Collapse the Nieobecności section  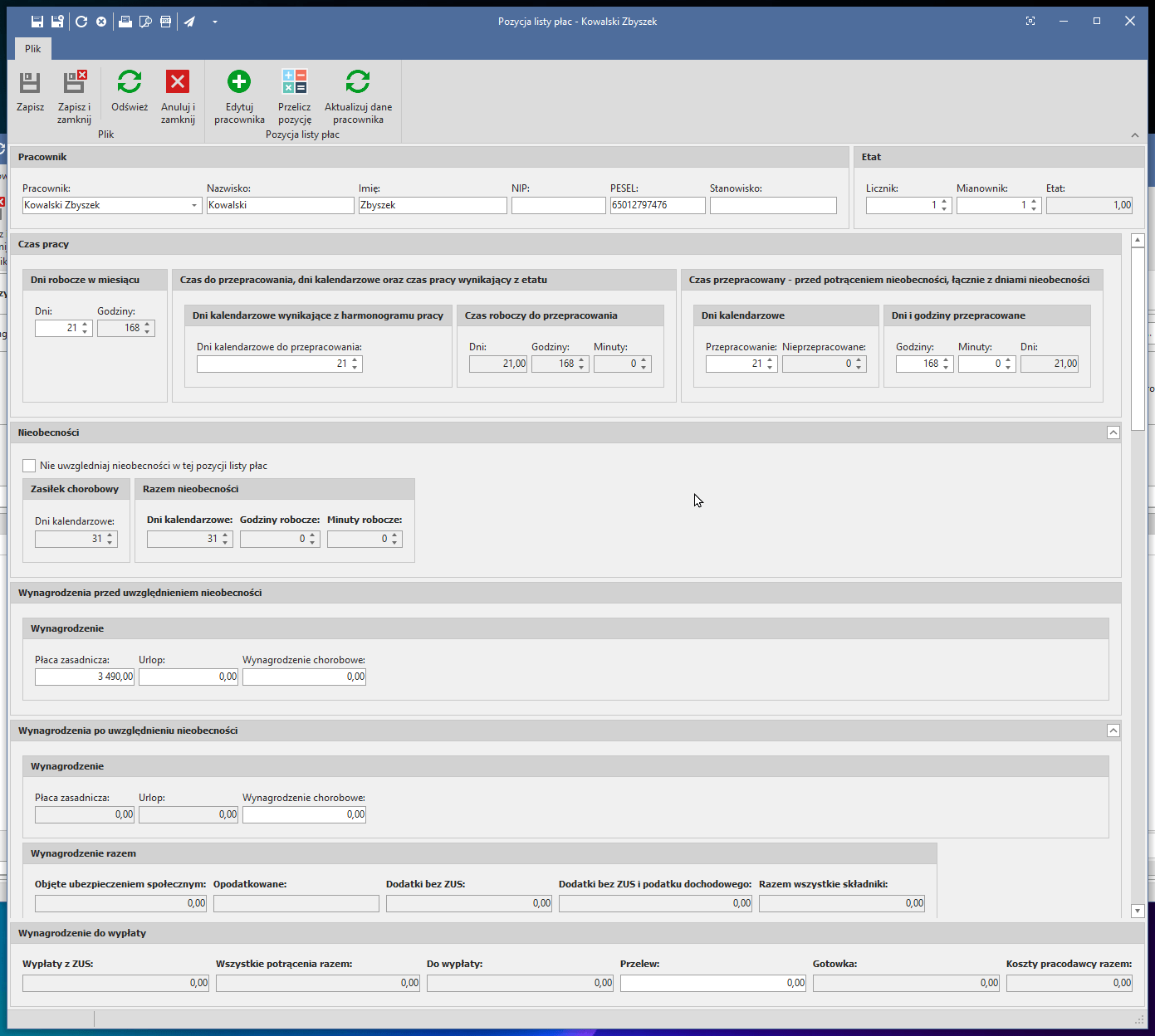(x=1113, y=432)
